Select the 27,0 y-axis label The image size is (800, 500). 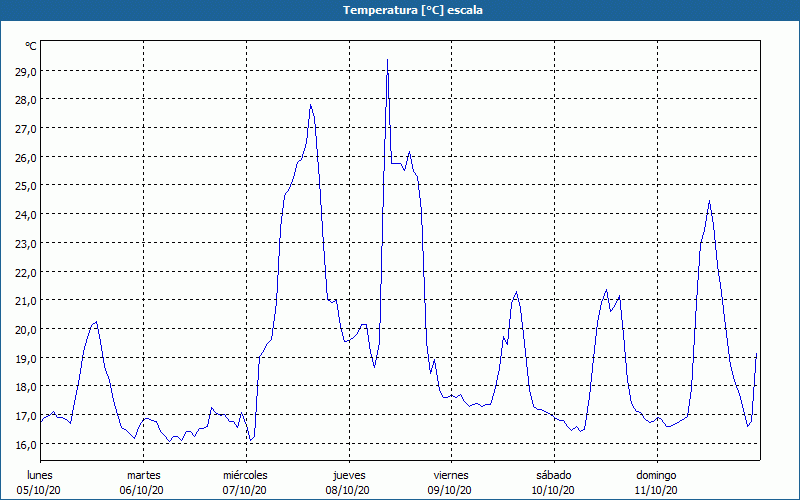coord(26,129)
